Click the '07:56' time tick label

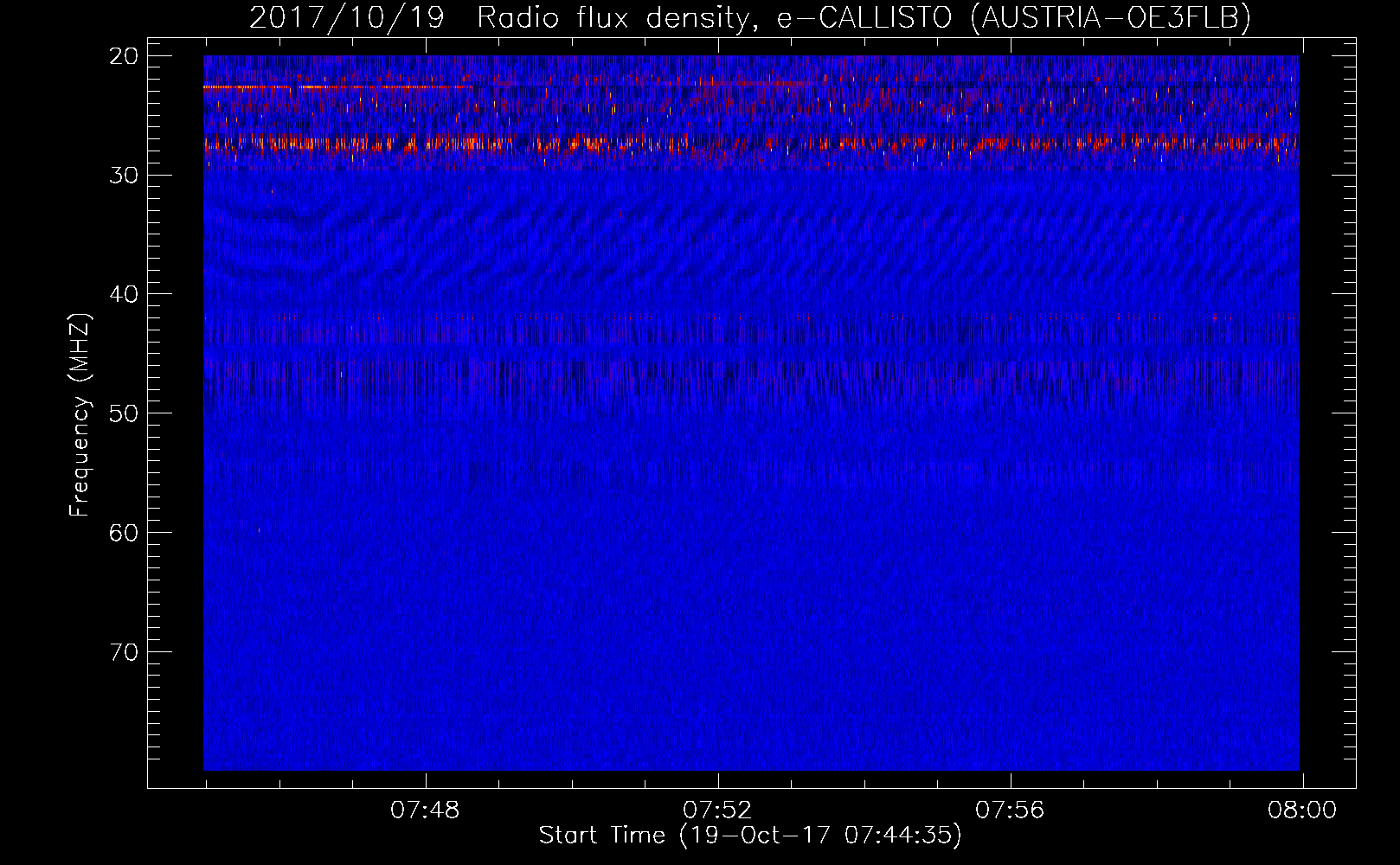(1010, 811)
